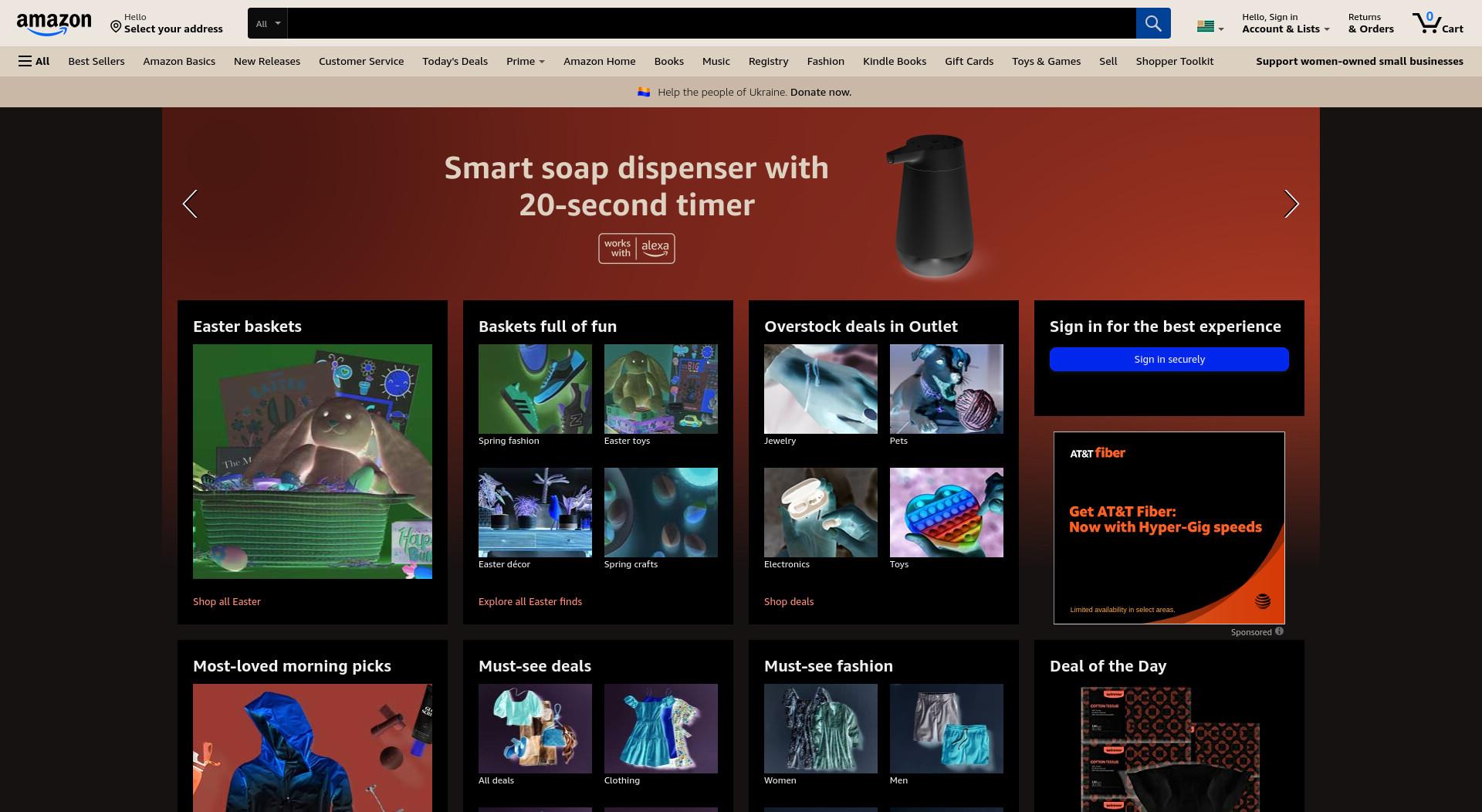The image size is (1482, 812).
Task: Go to Amazon Home section
Action: [x=599, y=61]
